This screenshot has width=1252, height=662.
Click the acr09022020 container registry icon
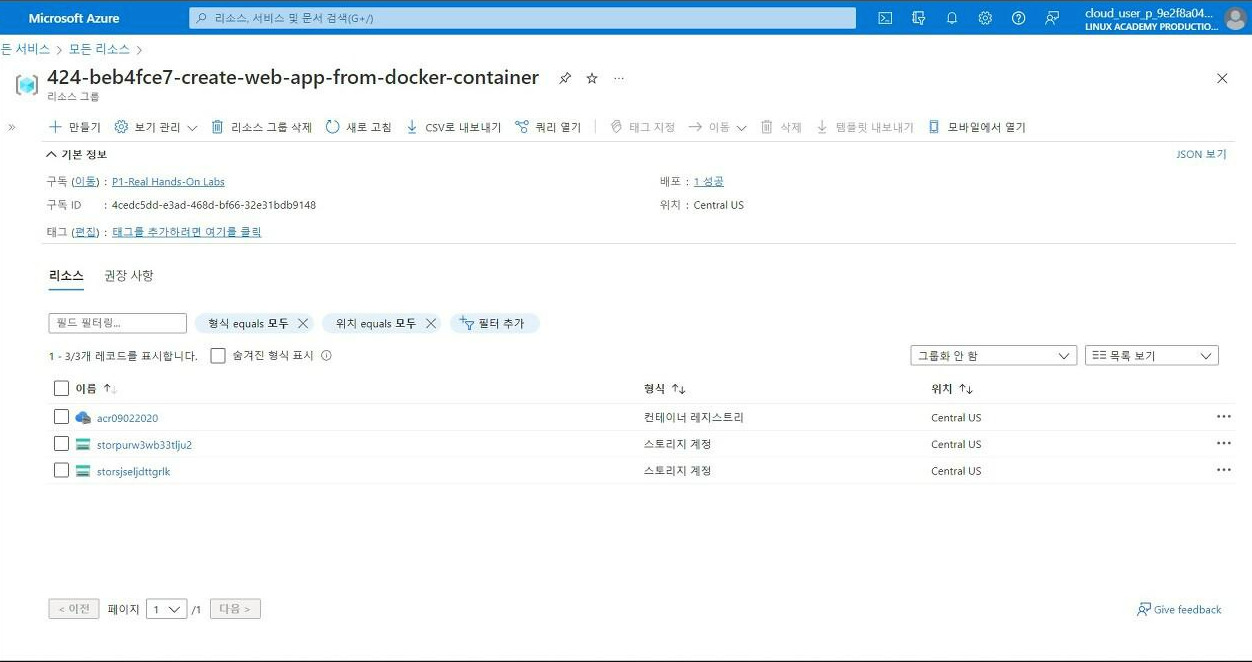[x=83, y=418]
